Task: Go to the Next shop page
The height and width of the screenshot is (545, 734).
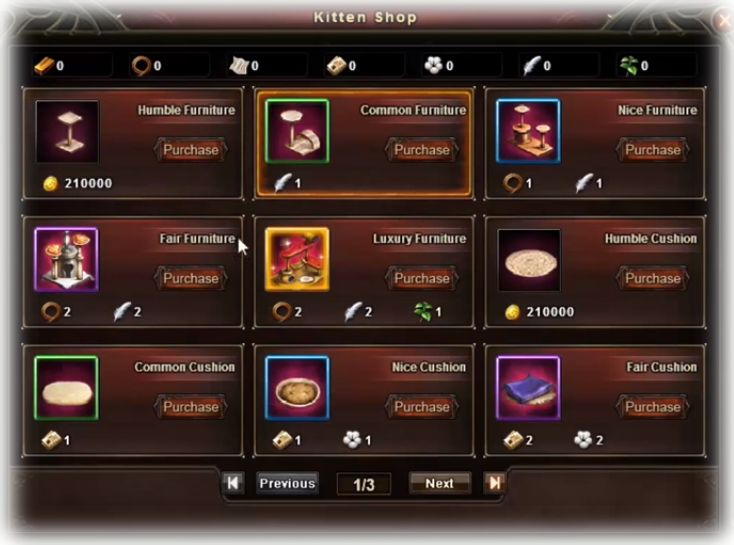Action: click(x=440, y=483)
